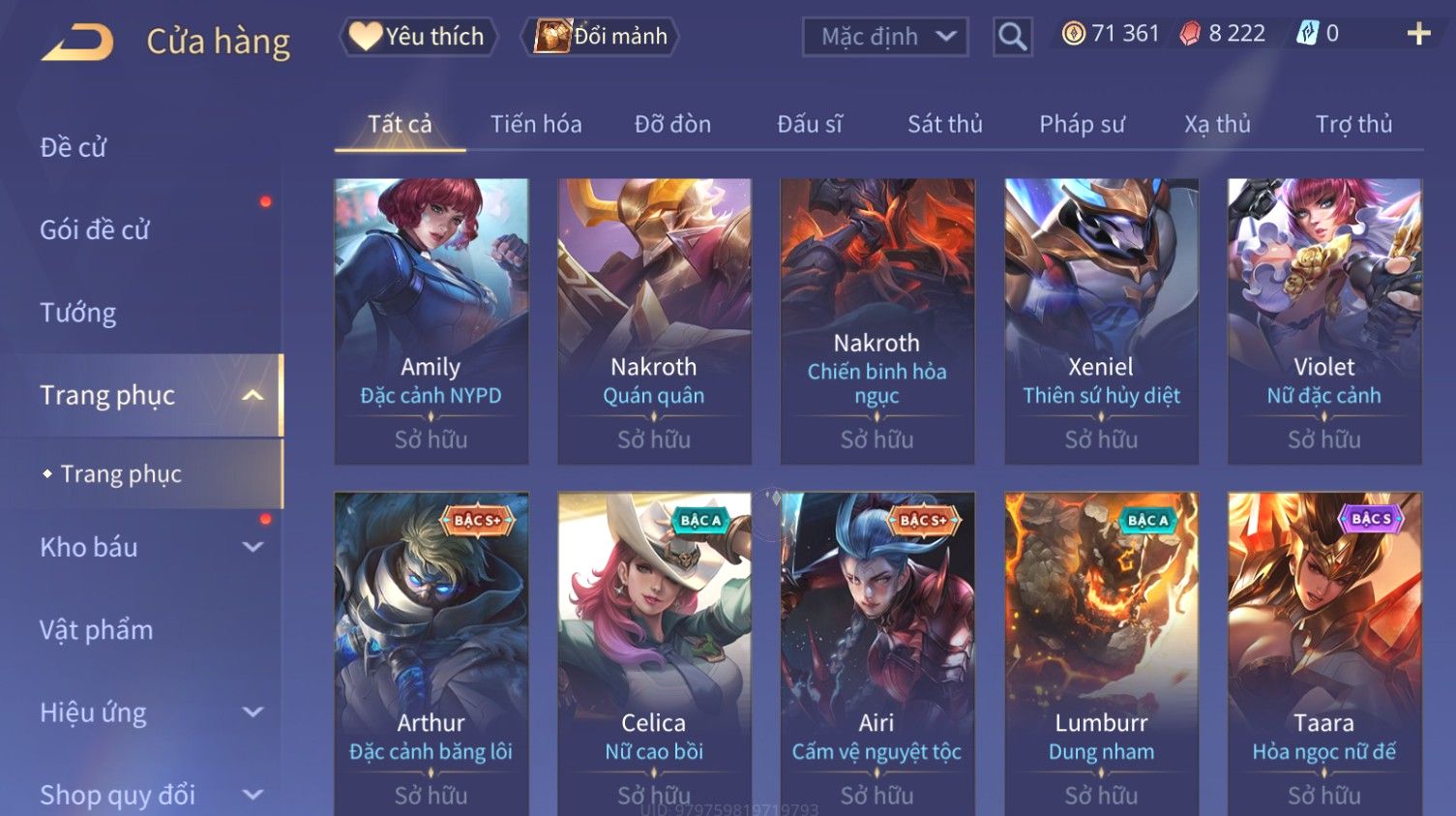Click the red gem balance icon
The image size is (1456, 816).
pyautogui.click(x=1190, y=34)
